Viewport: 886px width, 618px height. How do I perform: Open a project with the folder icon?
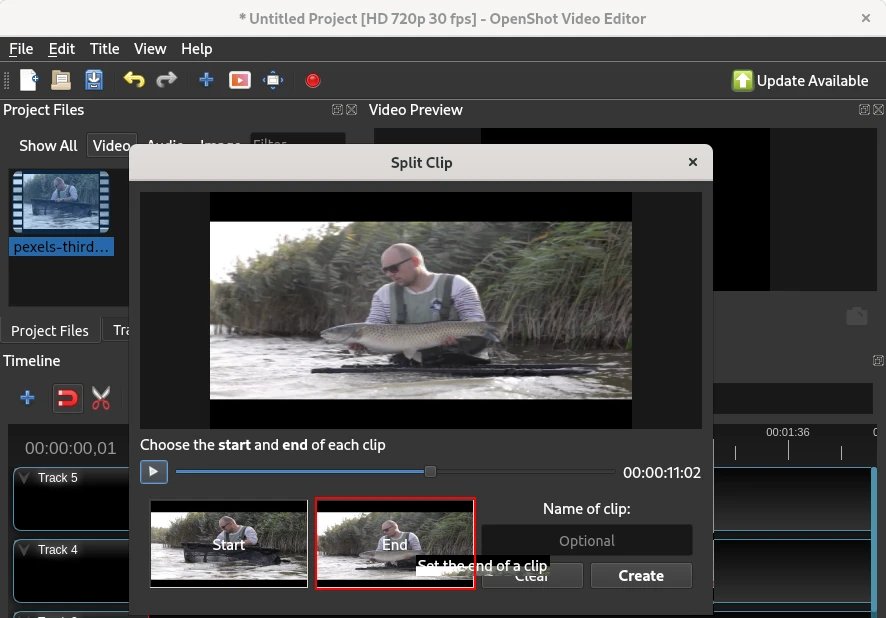click(61, 80)
